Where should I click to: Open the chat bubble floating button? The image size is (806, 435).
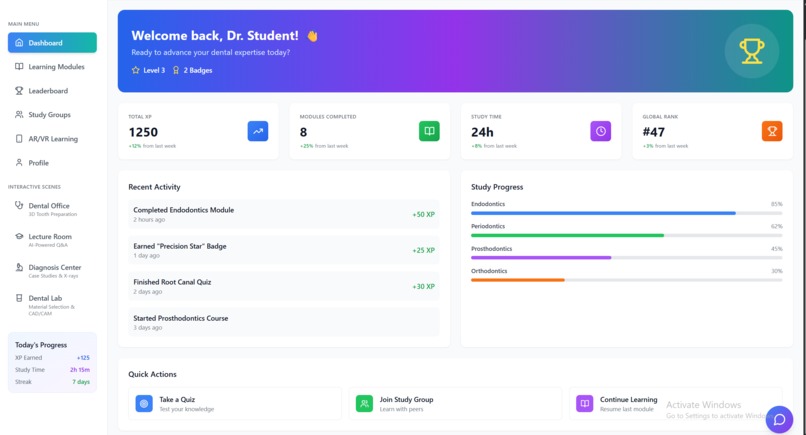(x=779, y=420)
